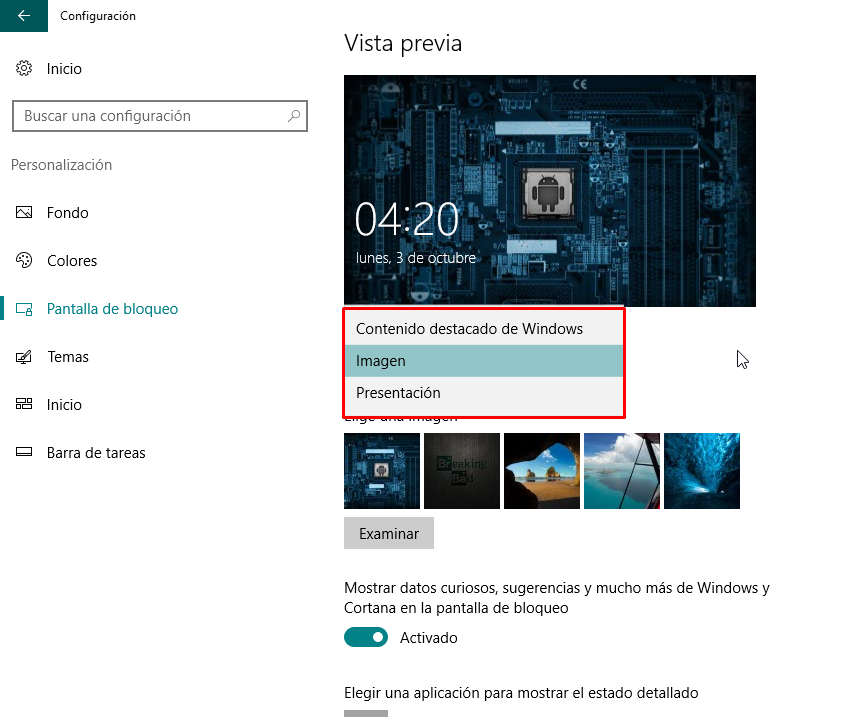Open Barra de tareas icon

pyautogui.click(x=24, y=452)
